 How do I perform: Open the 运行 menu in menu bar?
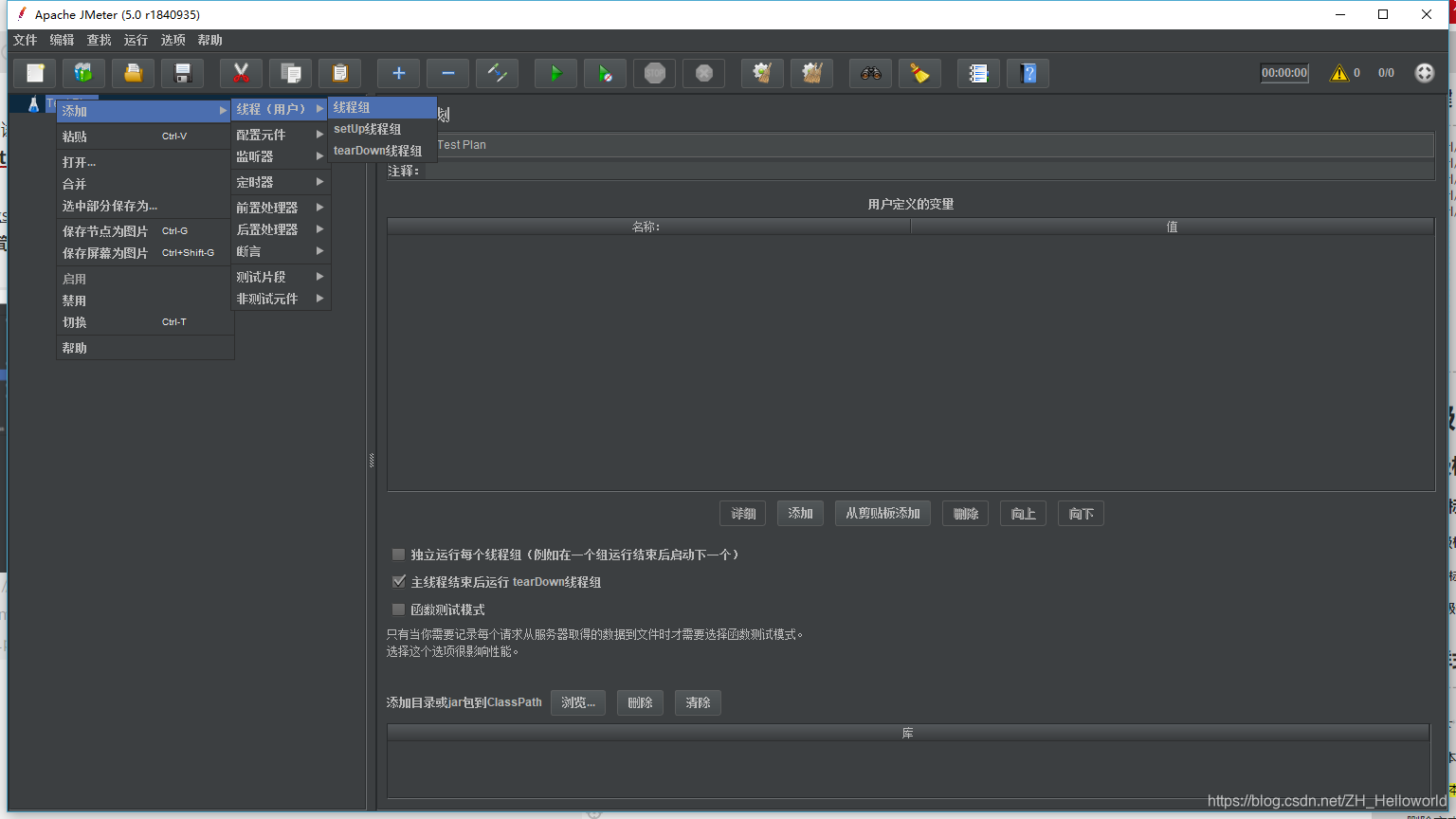coord(136,40)
